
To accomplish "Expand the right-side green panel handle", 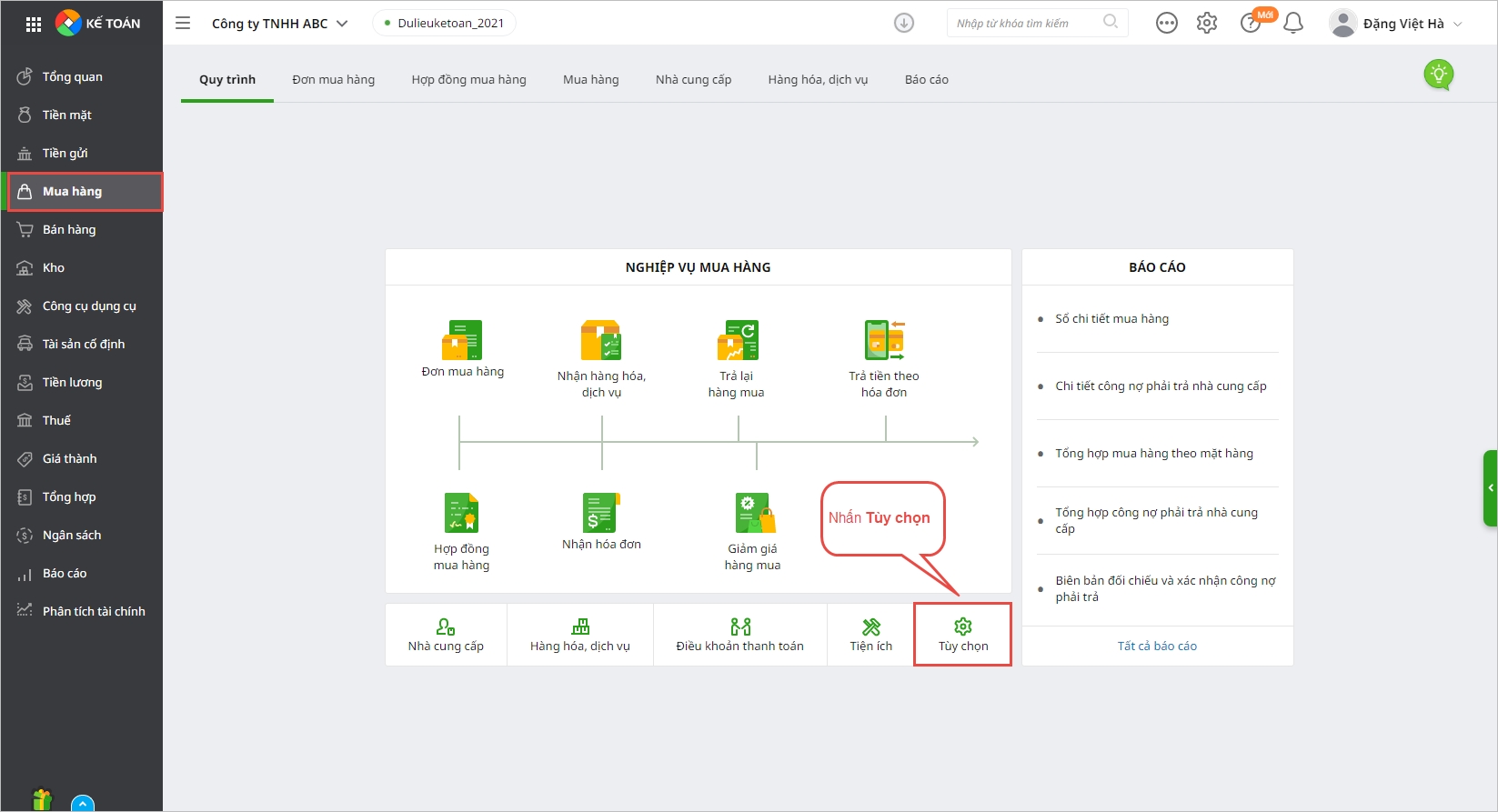I will point(1490,488).
